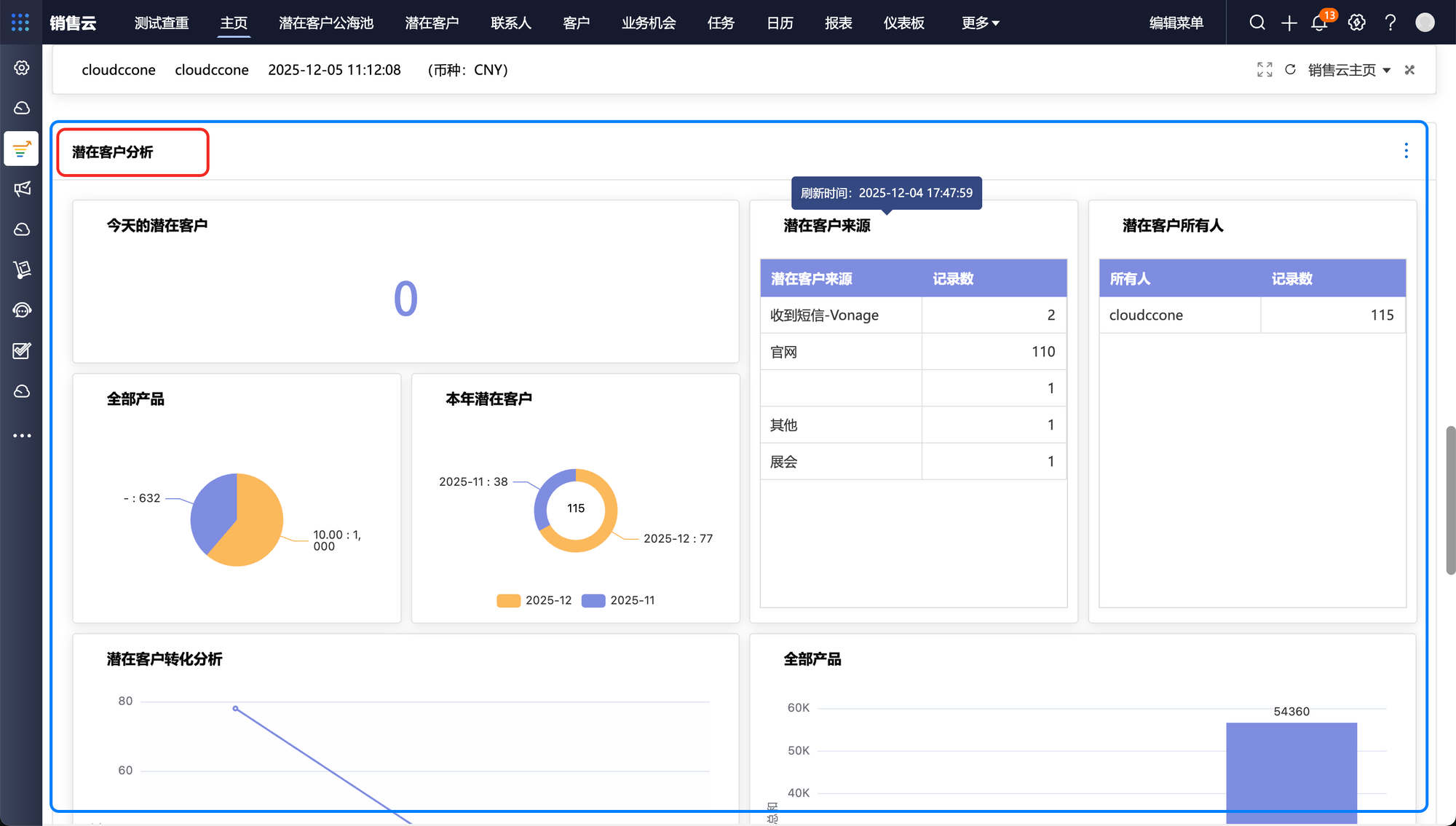1456x826 pixels.
Task: Open the 潜在客户分析 three-dot options menu
Action: point(1406,151)
